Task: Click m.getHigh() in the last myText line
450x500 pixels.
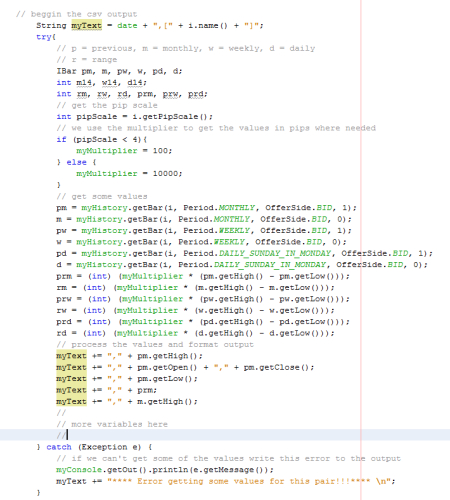Action: 165,401
